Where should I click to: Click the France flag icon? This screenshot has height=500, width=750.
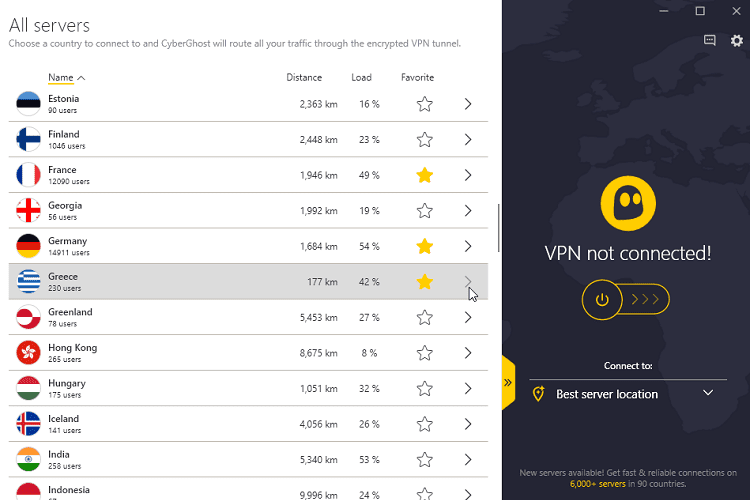(28, 175)
